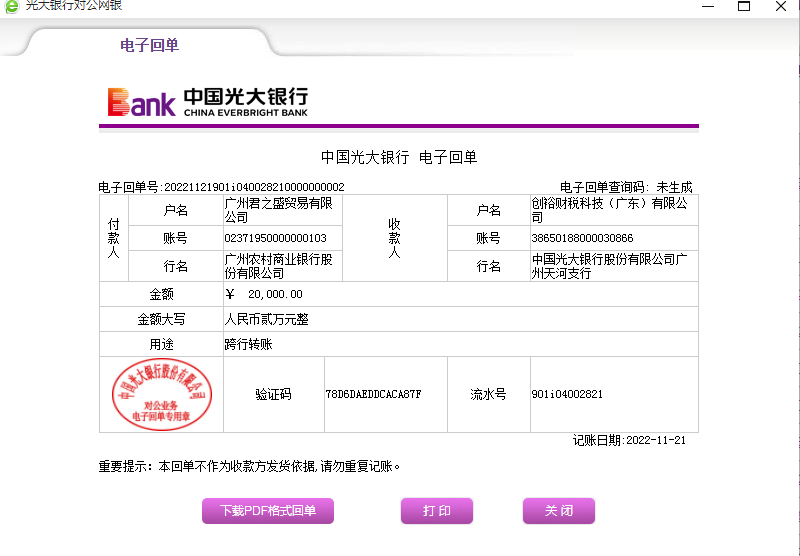Close the window with the X icon
The height and width of the screenshot is (556, 800).
781,6
